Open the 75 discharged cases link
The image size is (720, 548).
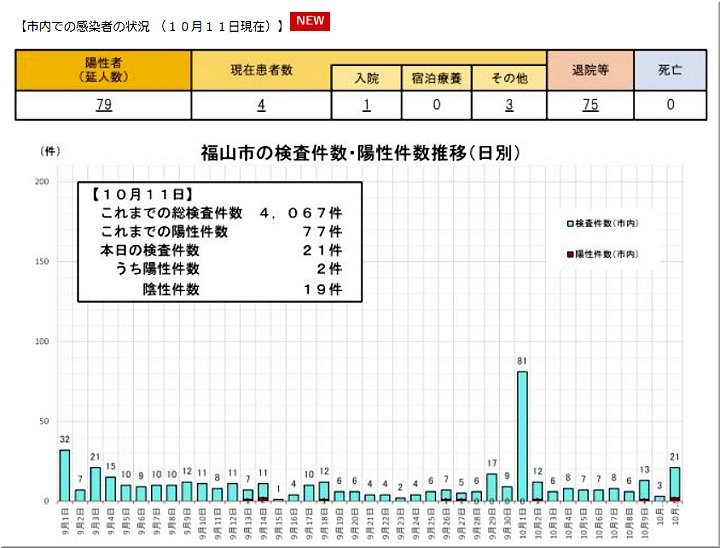pyautogui.click(x=591, y=105)
